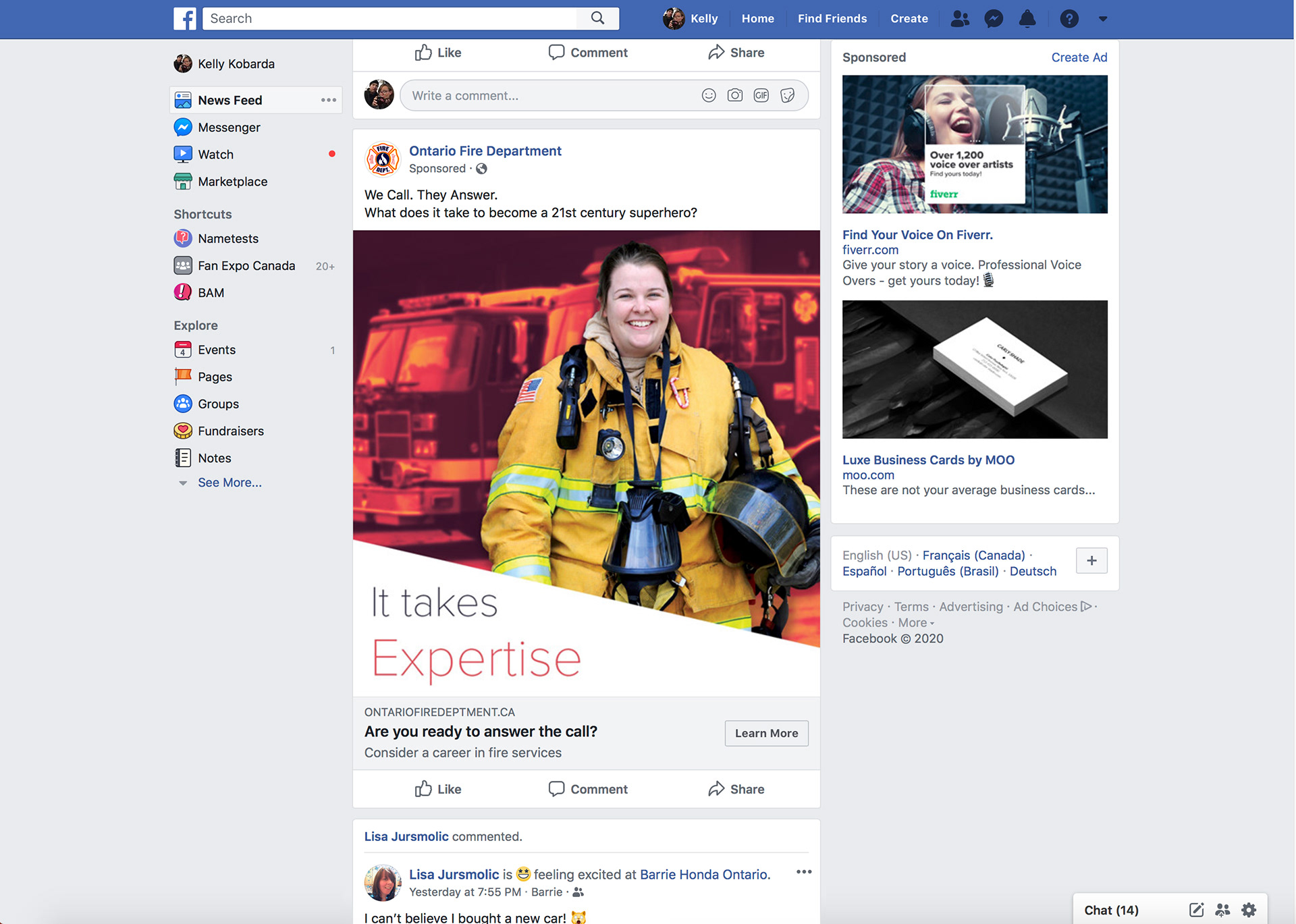1296x924 pixels.
Task: Open Chat settings gear icon
Action: point(1249,910)
